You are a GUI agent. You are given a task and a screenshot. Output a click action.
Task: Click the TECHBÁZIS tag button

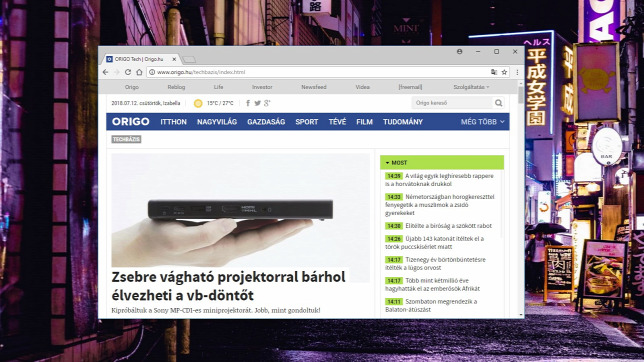pos(126,139)
